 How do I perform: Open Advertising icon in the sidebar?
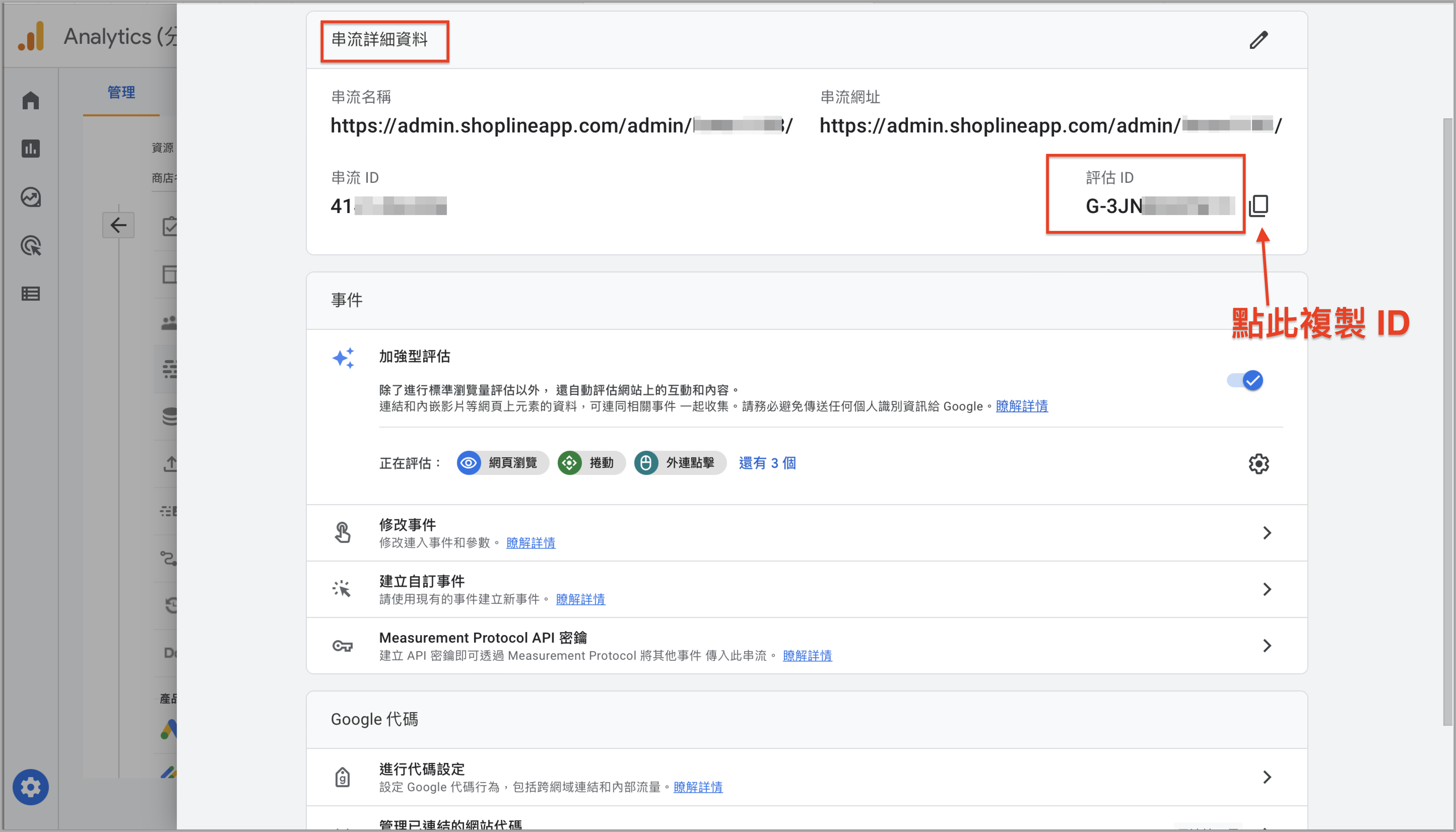31,246
